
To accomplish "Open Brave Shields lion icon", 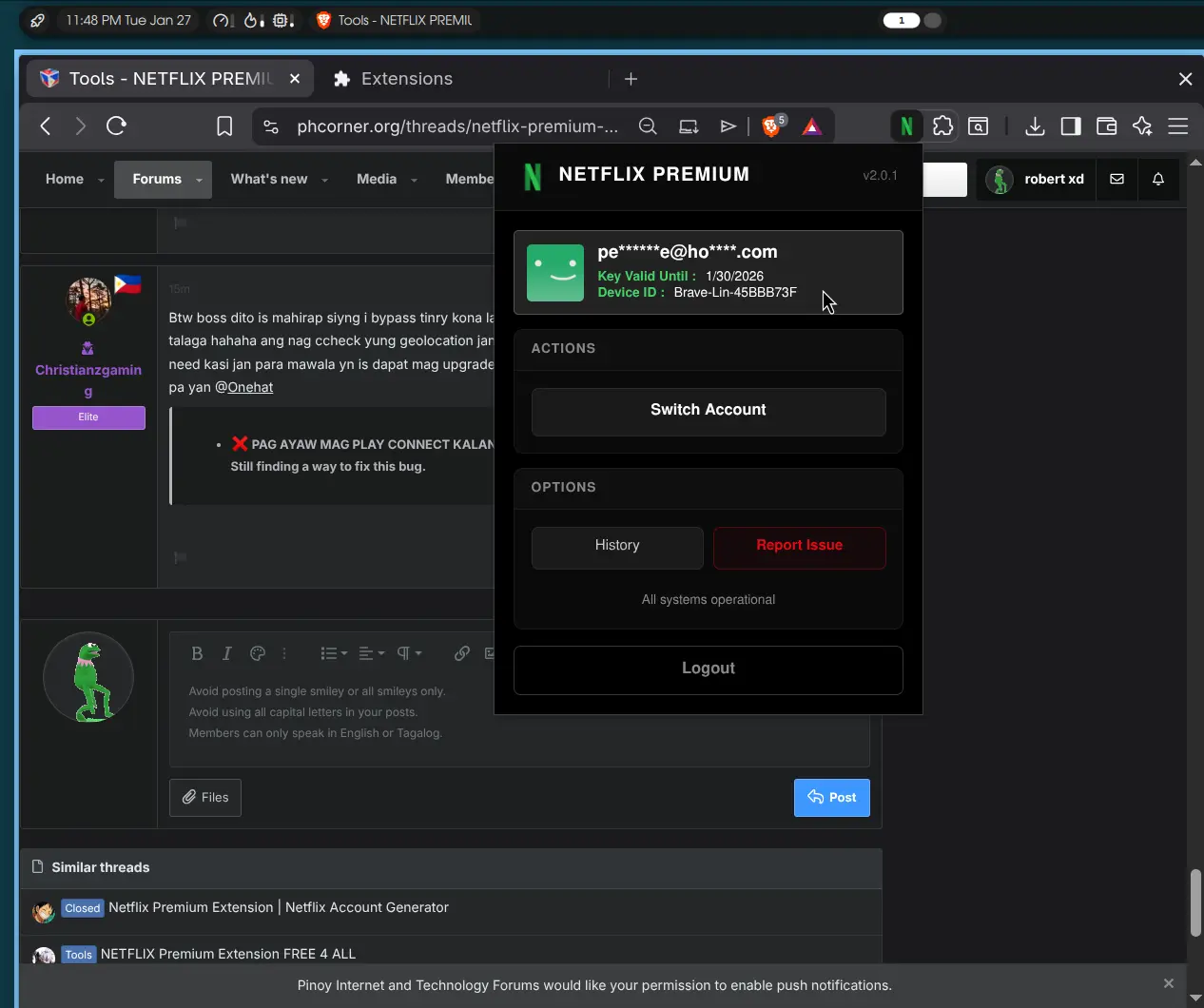I will 772,126.
